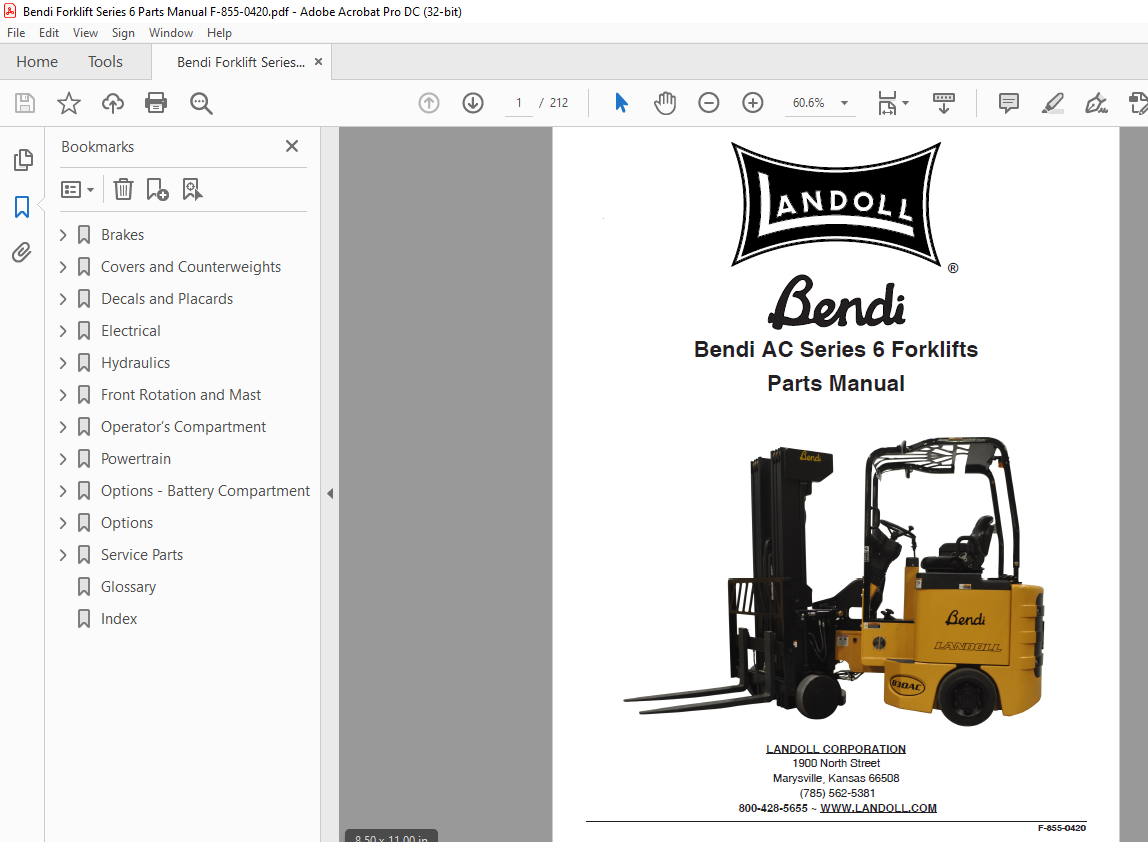Open the sign document pen tool
The image size is (1148, 842).
point(1096,103)
